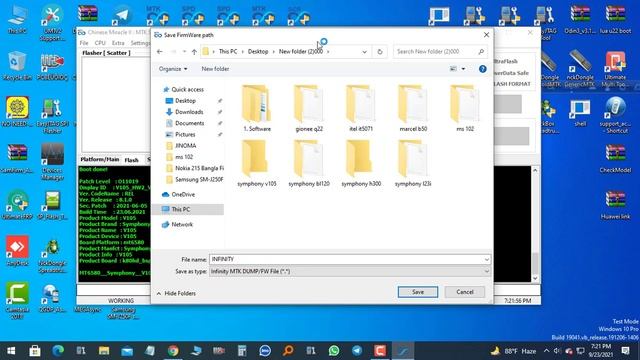Open Telegram from taskbar
This screenshot has height=360, width=640.
click(x=357, y=351)
